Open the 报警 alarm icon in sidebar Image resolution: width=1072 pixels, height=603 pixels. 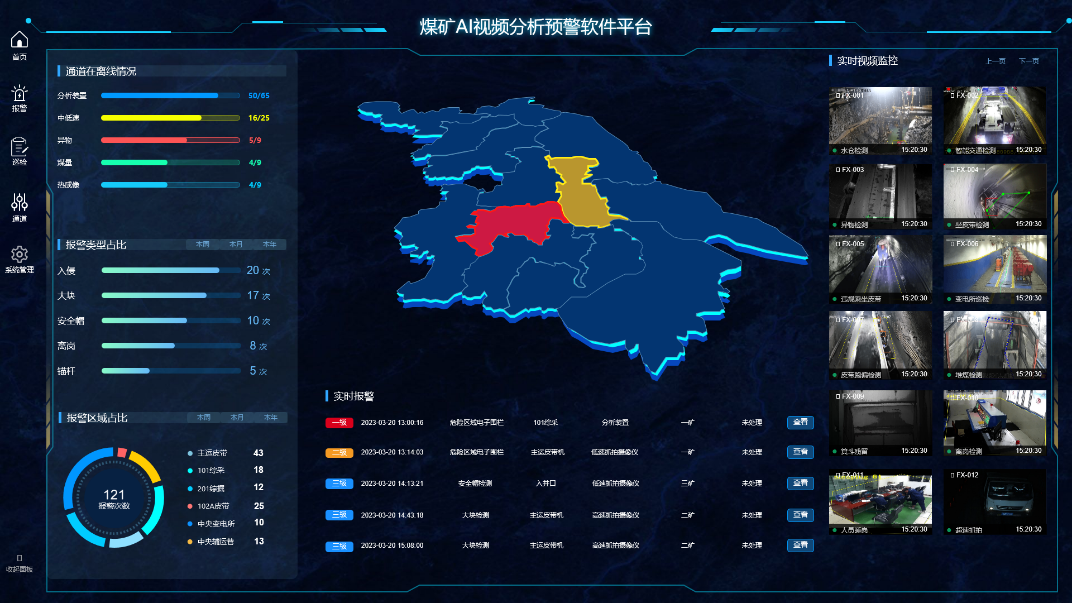pos(17,93)
